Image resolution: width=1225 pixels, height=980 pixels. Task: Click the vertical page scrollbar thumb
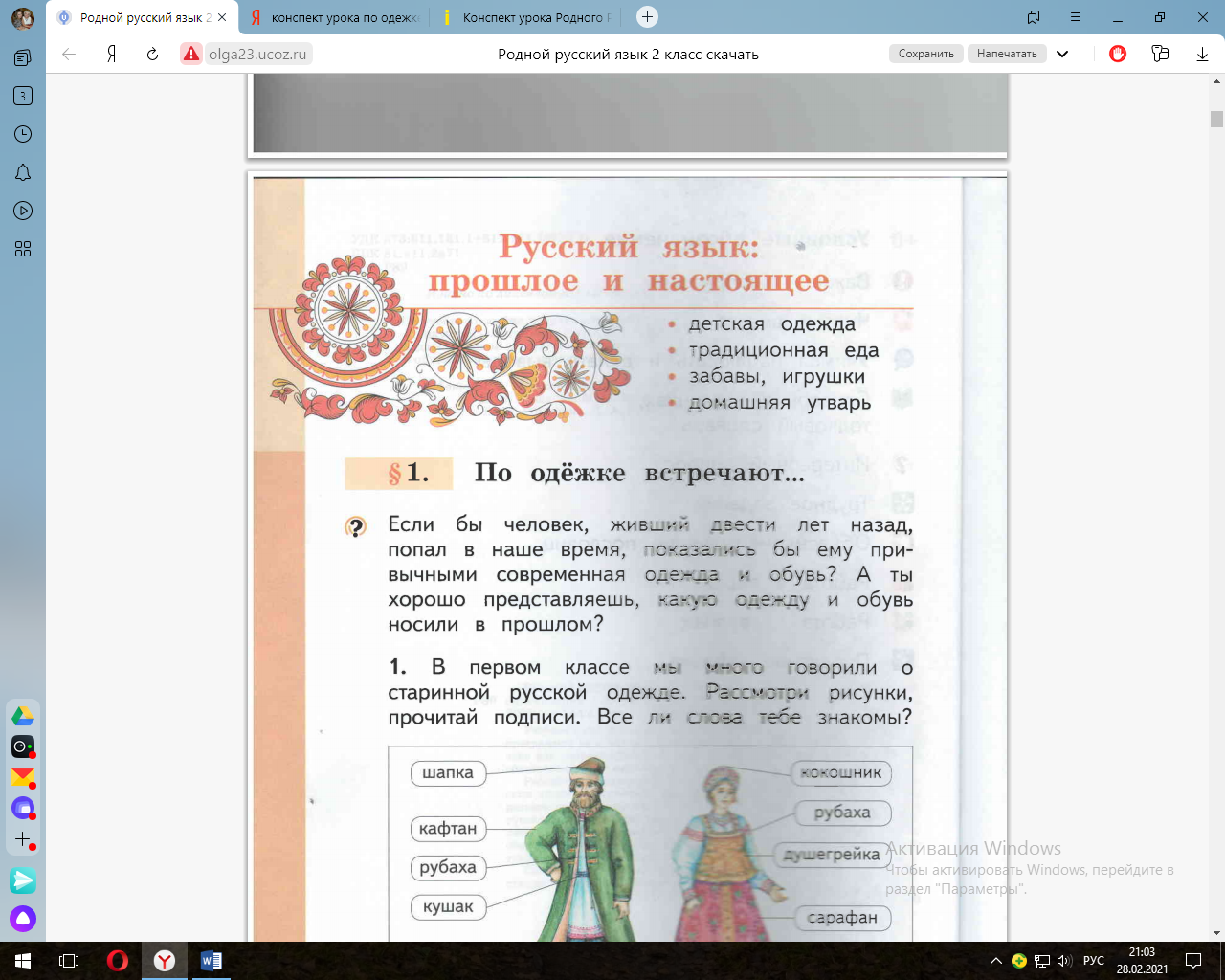click(x=1216, y=119)
